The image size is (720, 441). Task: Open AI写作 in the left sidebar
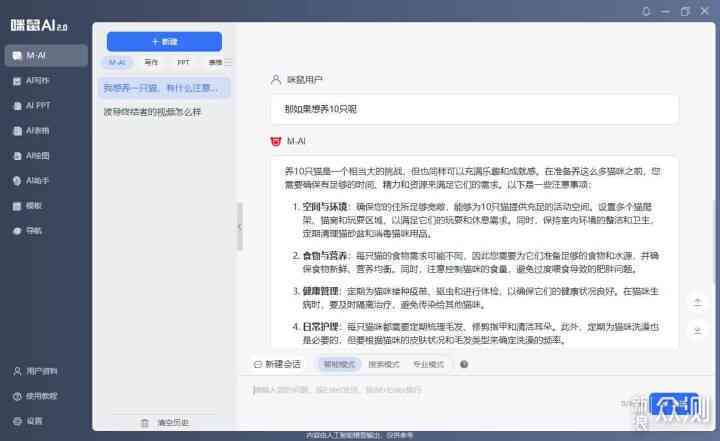tap(31, 81)
